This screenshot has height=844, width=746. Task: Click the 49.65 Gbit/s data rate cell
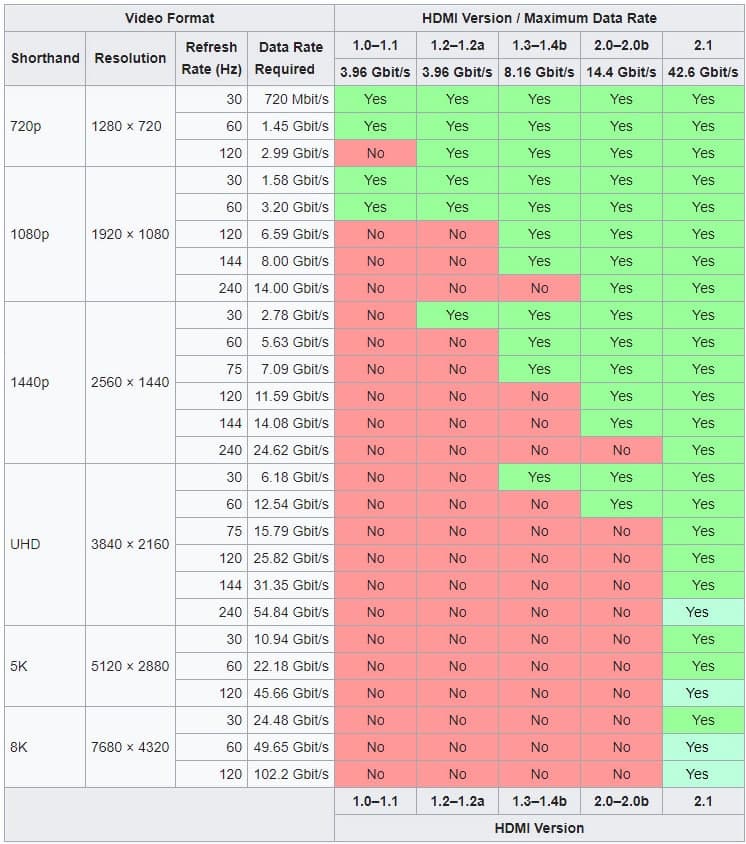pyautogui.click(x=291, y=747)
